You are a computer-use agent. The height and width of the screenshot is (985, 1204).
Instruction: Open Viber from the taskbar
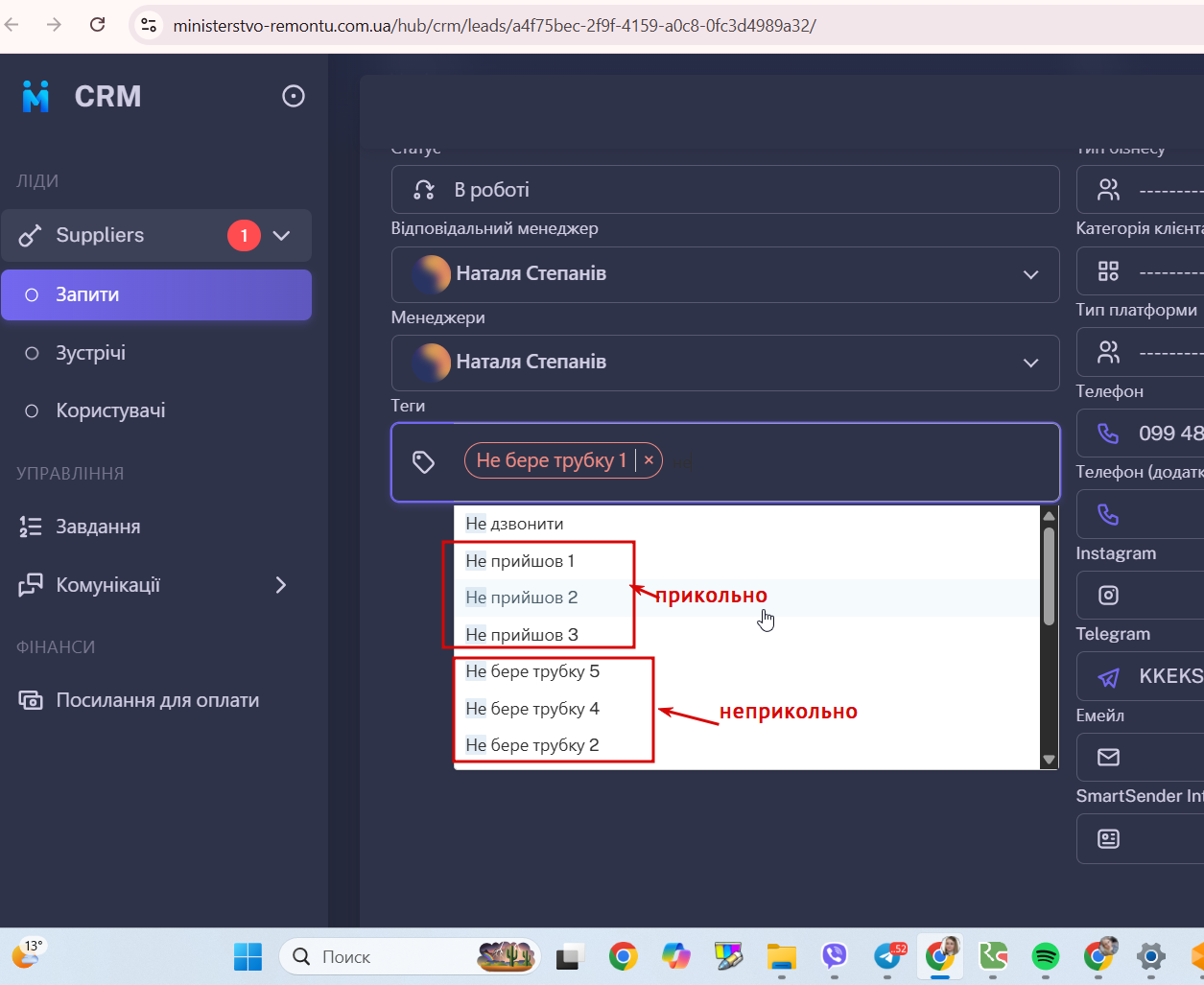(835, 956)
